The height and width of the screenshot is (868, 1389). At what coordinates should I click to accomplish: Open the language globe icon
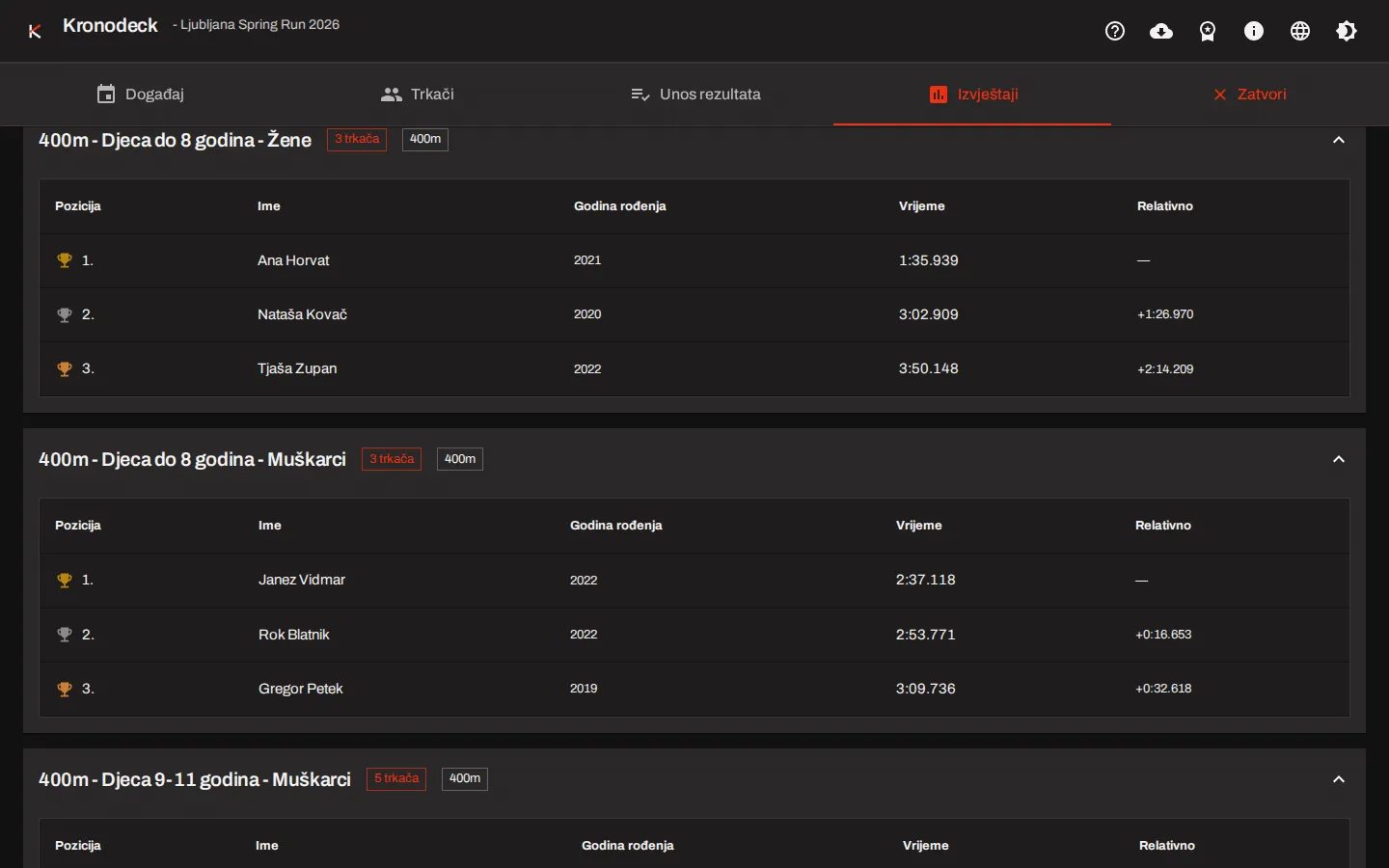pos(1300,31)
